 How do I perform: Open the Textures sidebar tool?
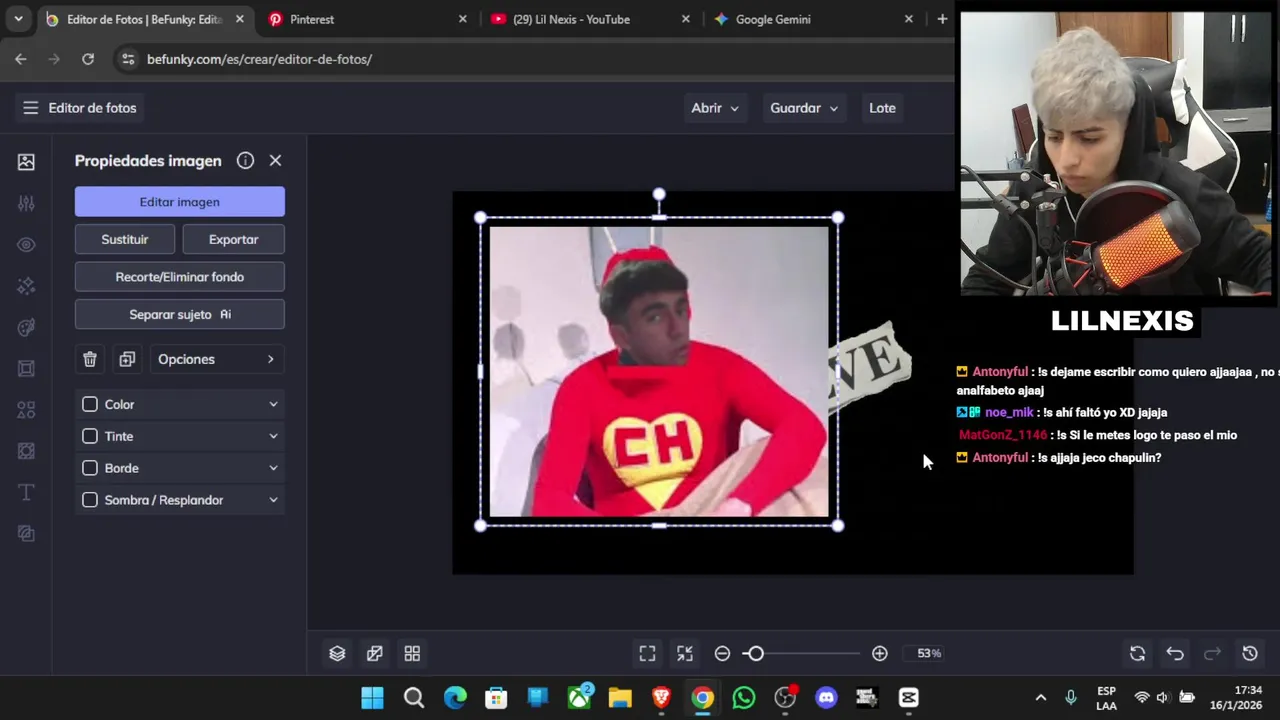point(26,534)
